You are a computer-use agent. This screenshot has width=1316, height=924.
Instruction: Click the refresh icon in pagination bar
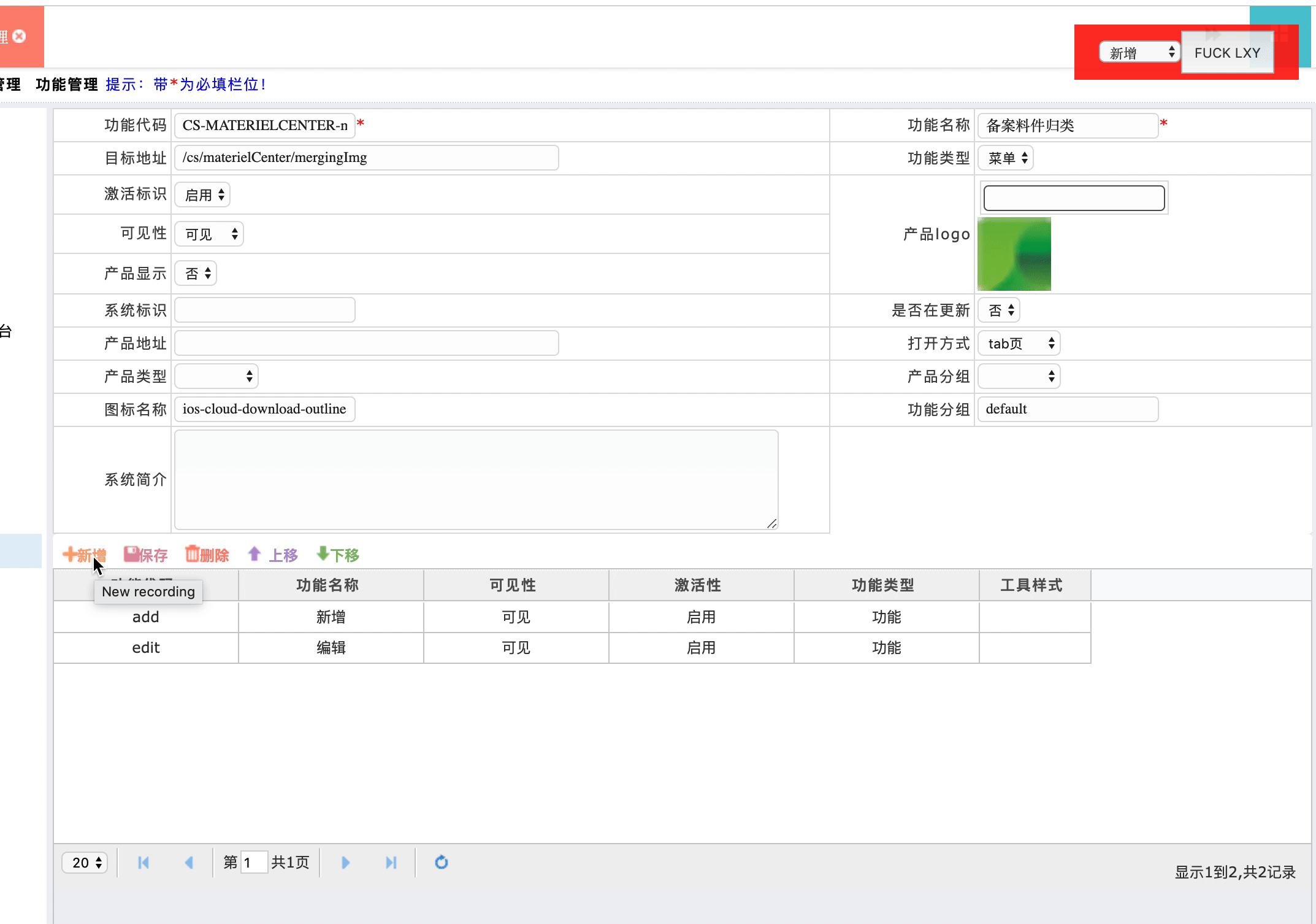[442, 863]
